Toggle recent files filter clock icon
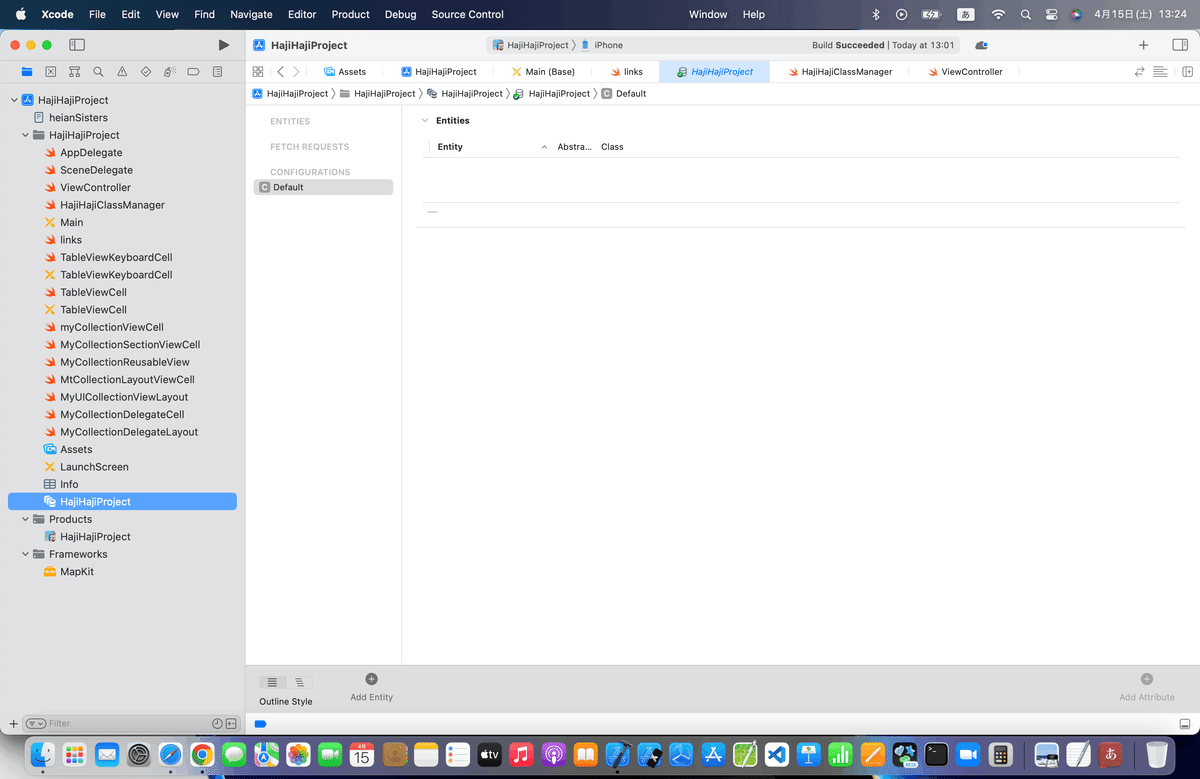1200x779 pixels. (217, 723)
